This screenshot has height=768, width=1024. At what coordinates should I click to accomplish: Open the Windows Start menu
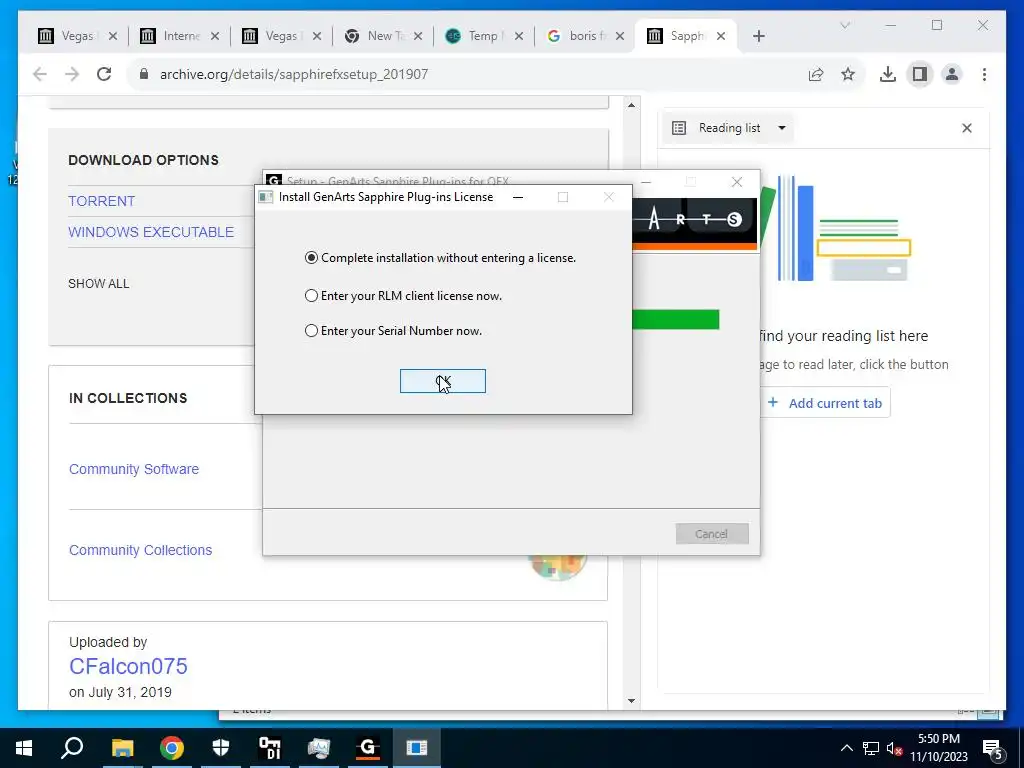coord(24,748)
